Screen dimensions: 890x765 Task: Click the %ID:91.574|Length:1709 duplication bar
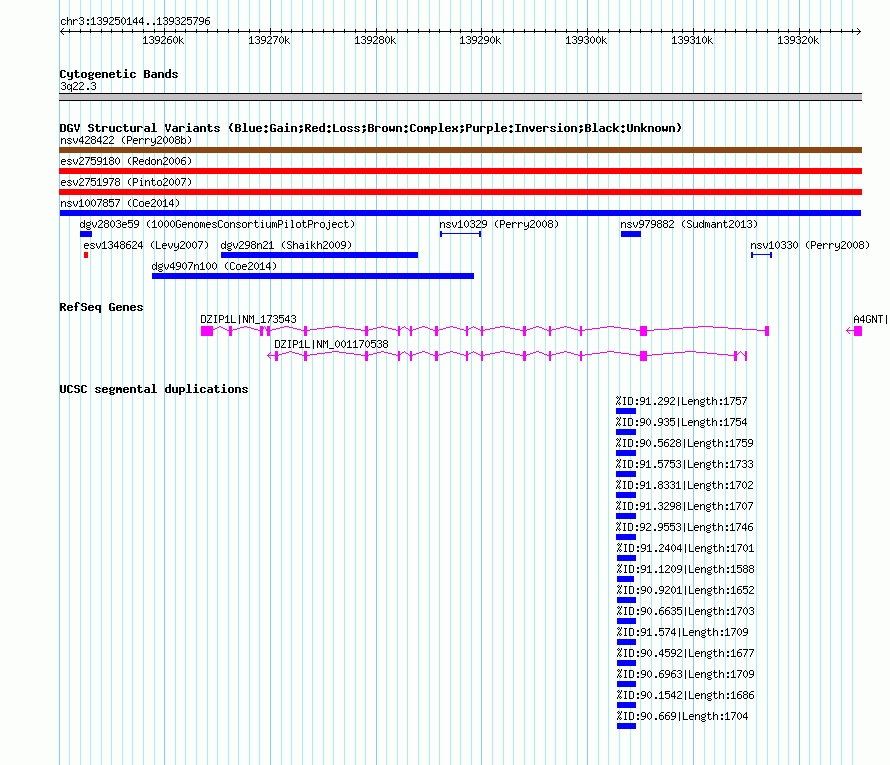[x=626, y=641]
